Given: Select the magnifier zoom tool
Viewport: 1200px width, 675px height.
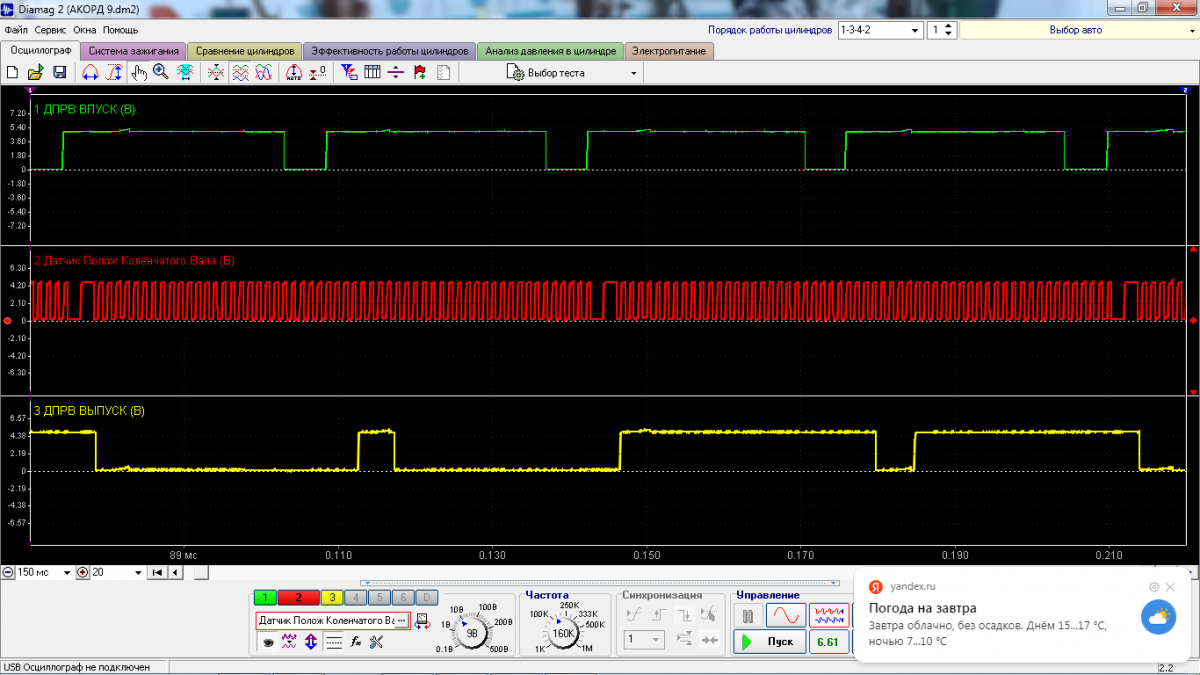Looking at the screenshot, I should [x=161, y=73].
